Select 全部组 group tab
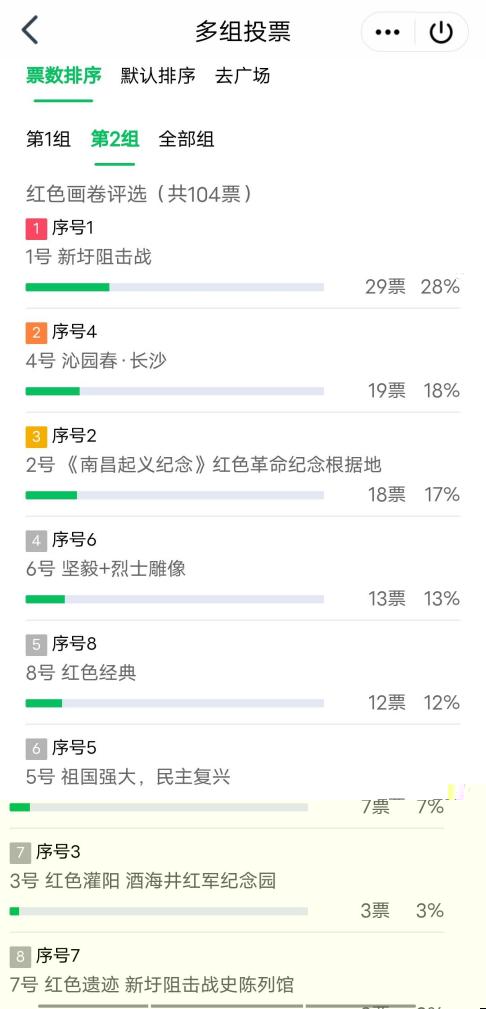 [187, 140]
